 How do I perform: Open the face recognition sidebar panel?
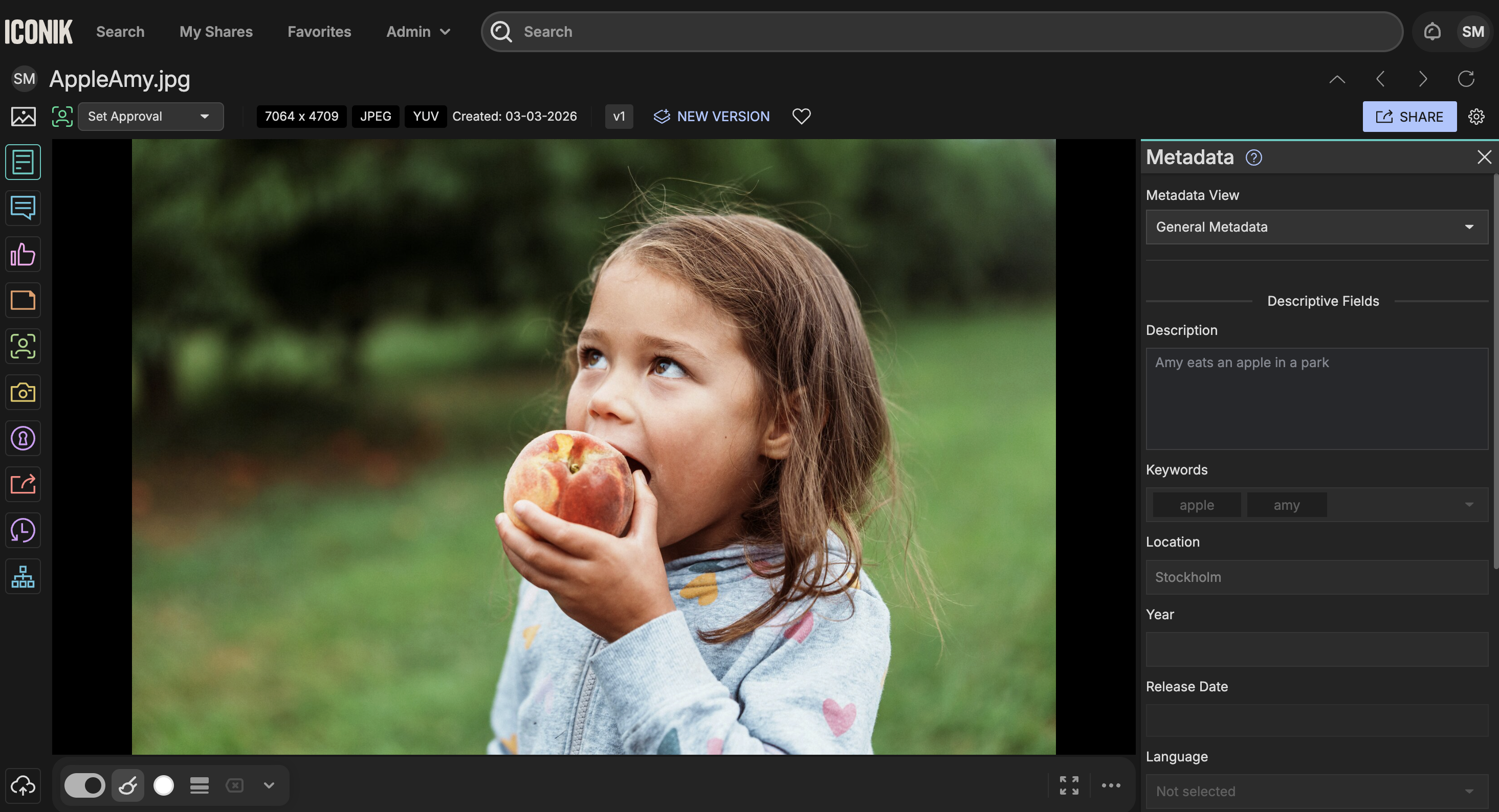pos(23,346)
